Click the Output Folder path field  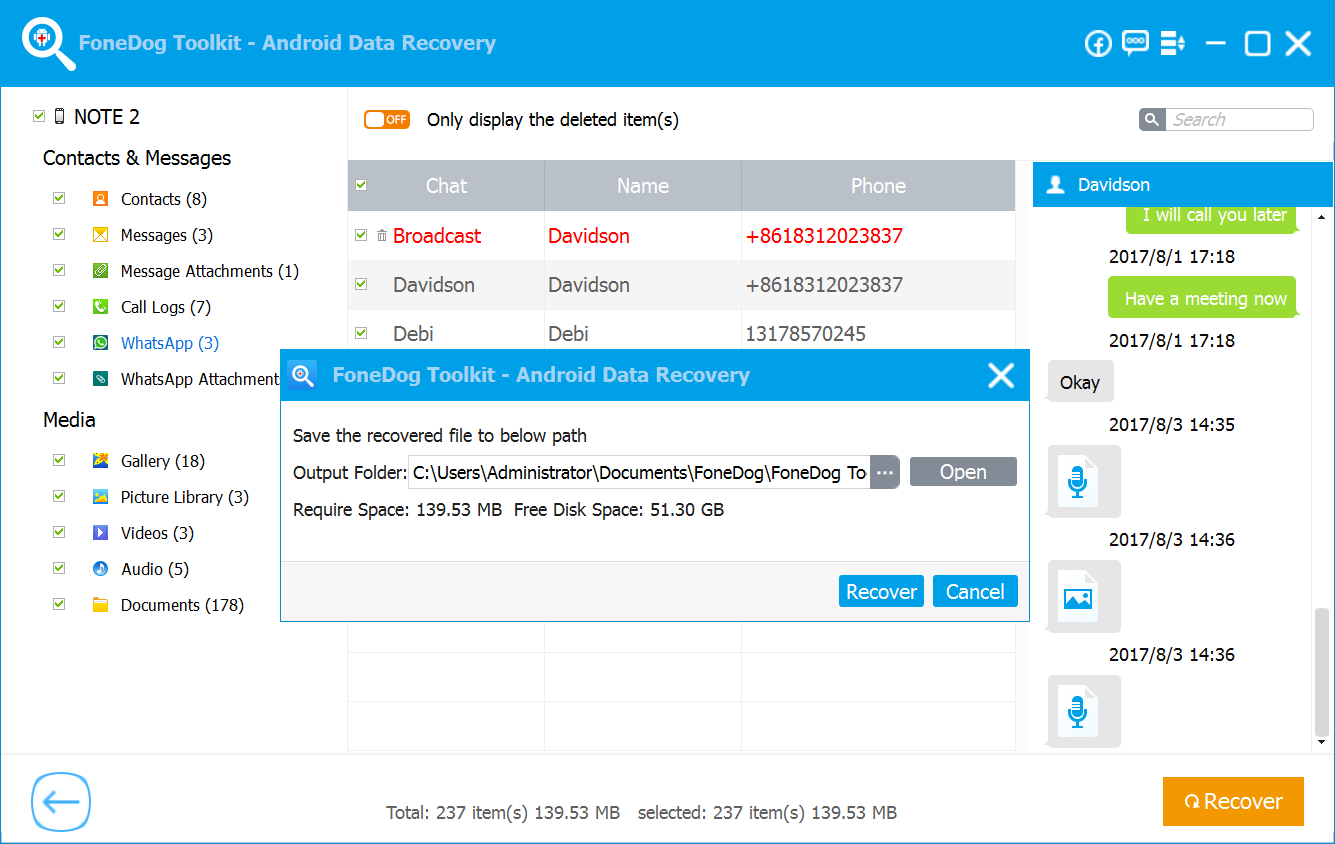[639, 472]
